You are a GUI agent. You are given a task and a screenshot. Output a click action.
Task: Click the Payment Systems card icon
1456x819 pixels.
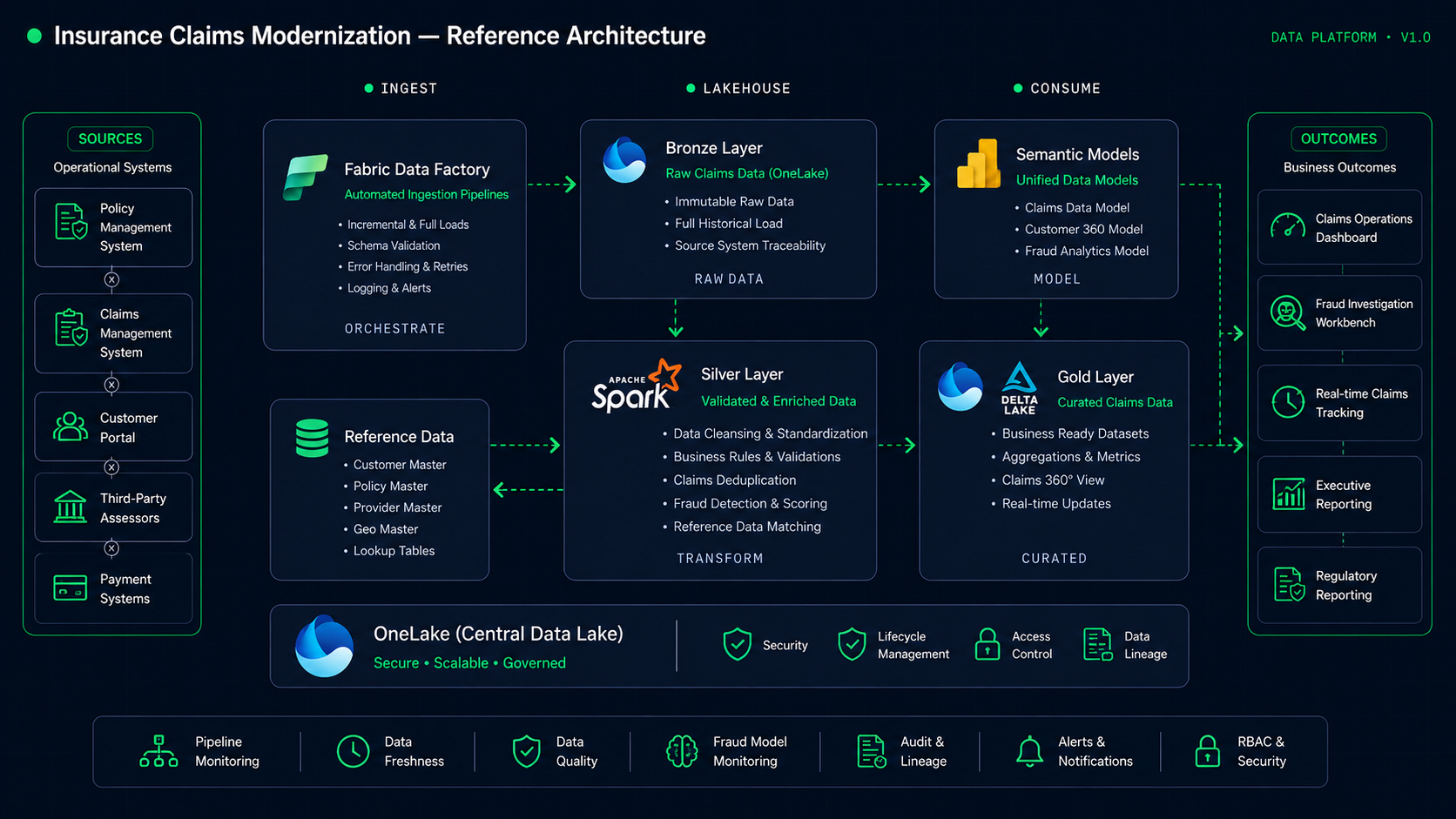(x=71, y=588)
